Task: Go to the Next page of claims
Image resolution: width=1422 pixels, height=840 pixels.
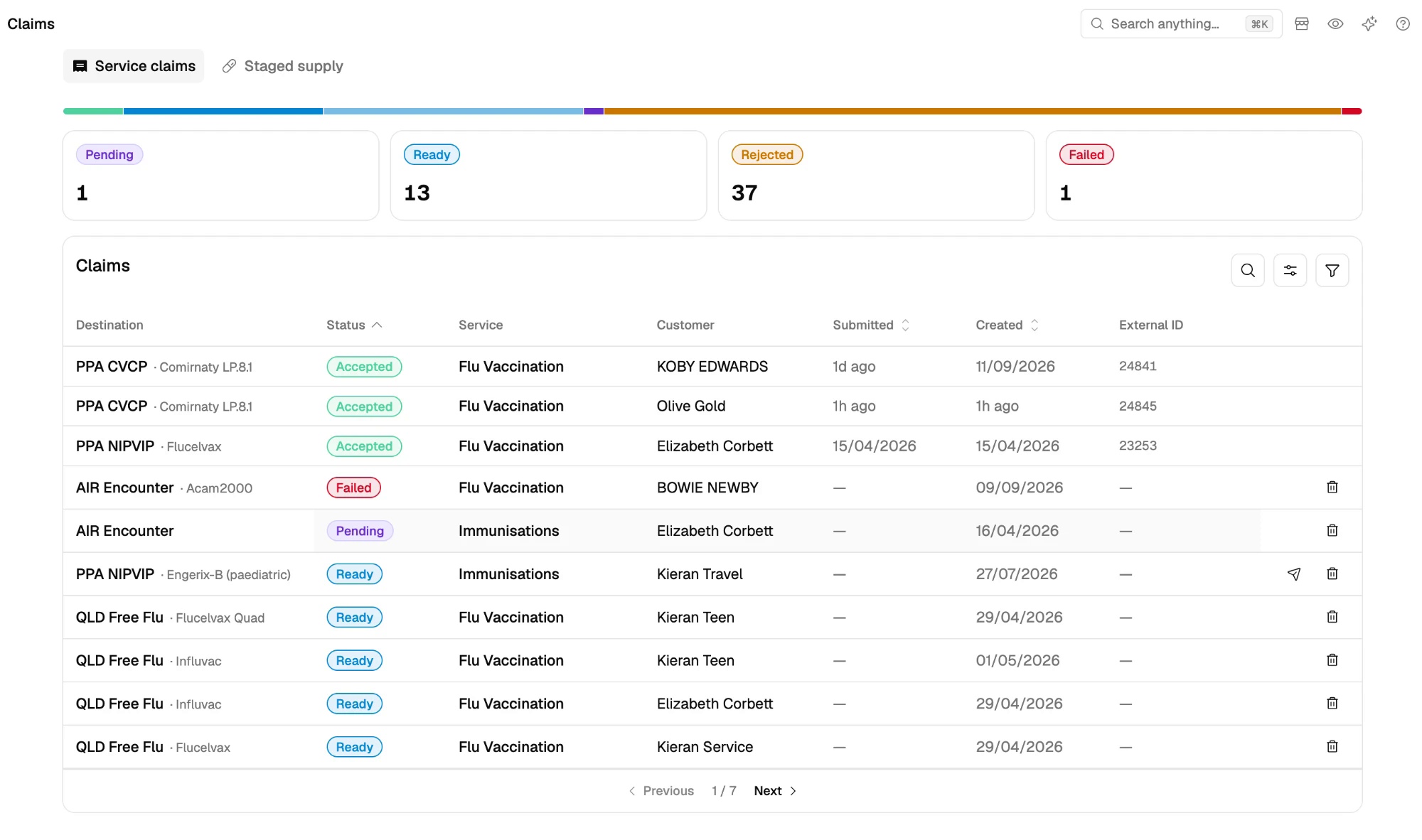Action: 775,791
